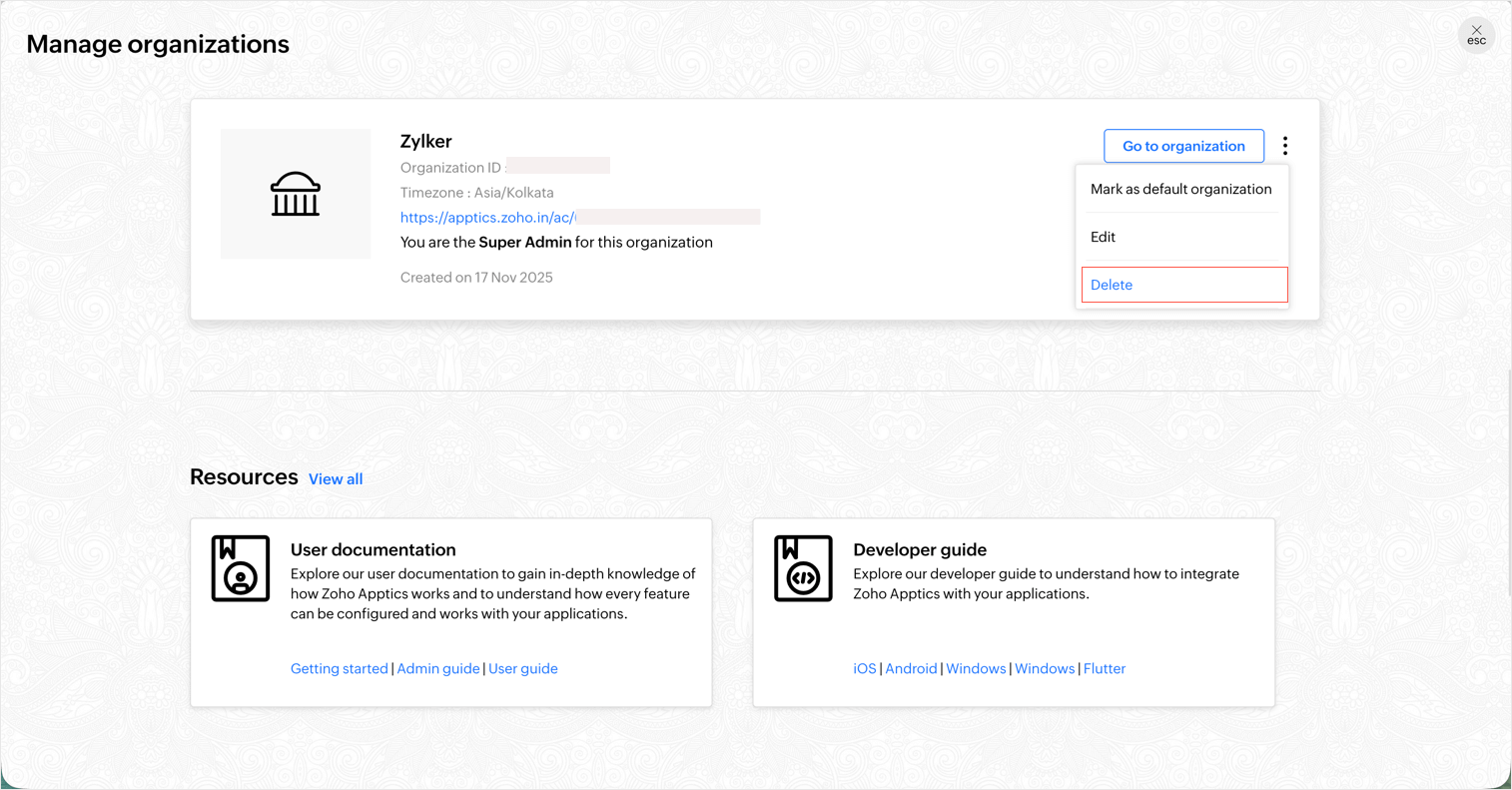Open the Admin guide link
The width and height of the screenshot is (1512, 790).
438,668
